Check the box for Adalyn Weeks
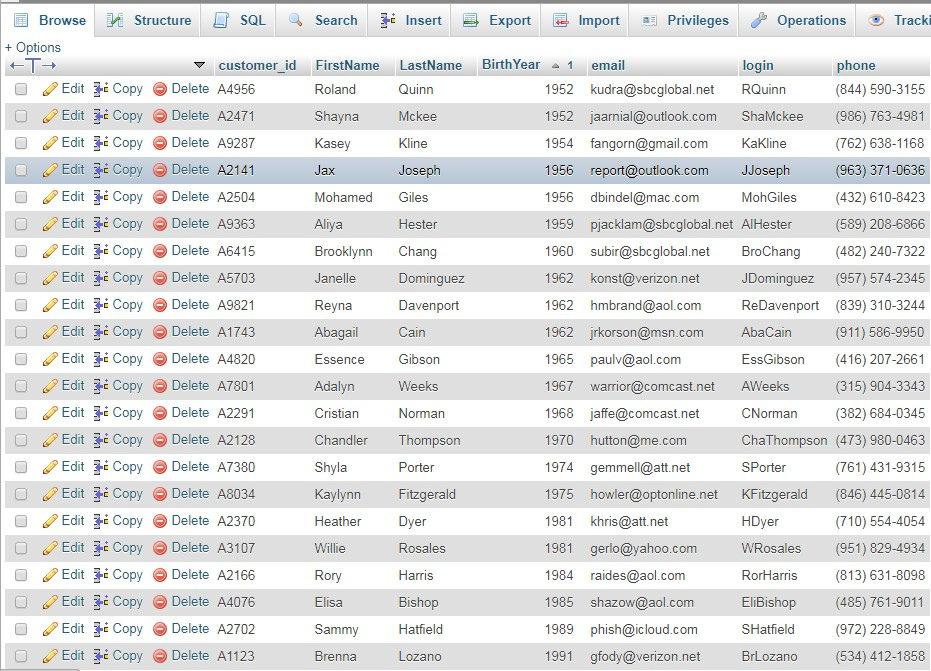The width and height of the screenshot is (931, 671). [x=21, y=386]
